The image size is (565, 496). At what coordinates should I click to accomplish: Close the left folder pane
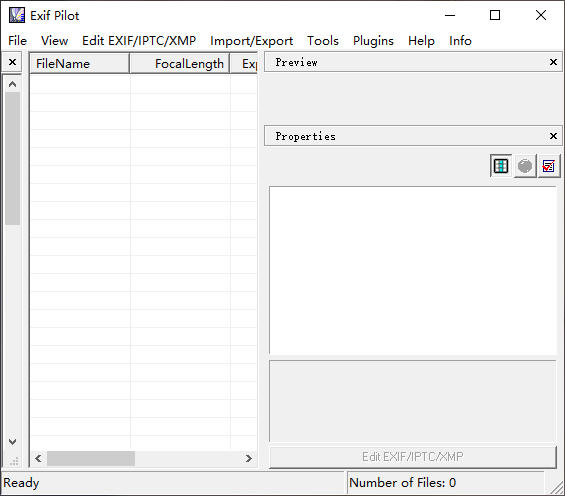(x=12, y=62)
